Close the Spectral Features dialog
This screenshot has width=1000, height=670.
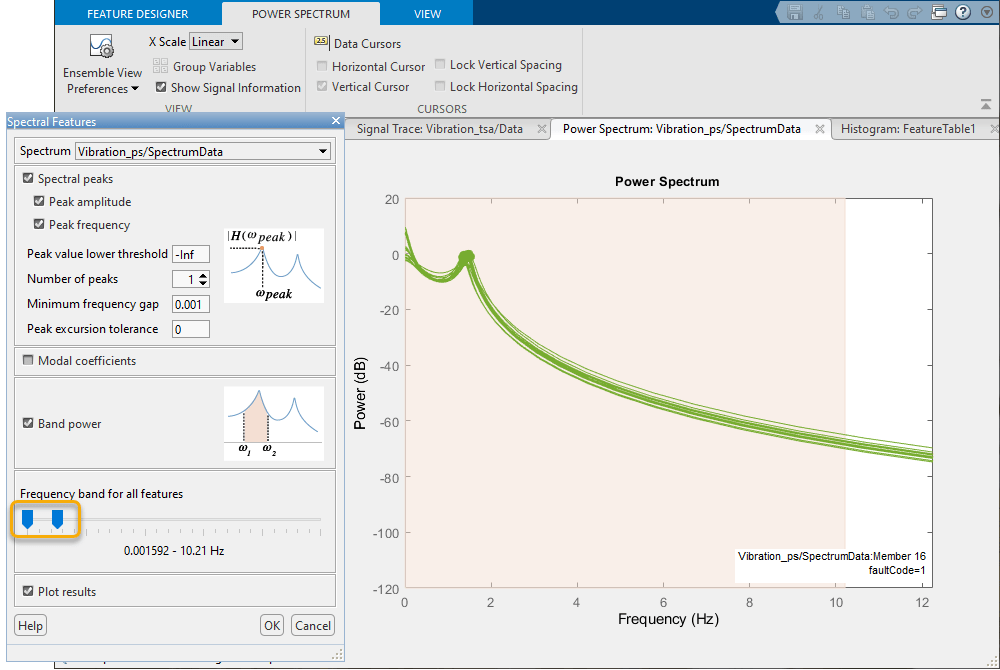click(336, 120)
